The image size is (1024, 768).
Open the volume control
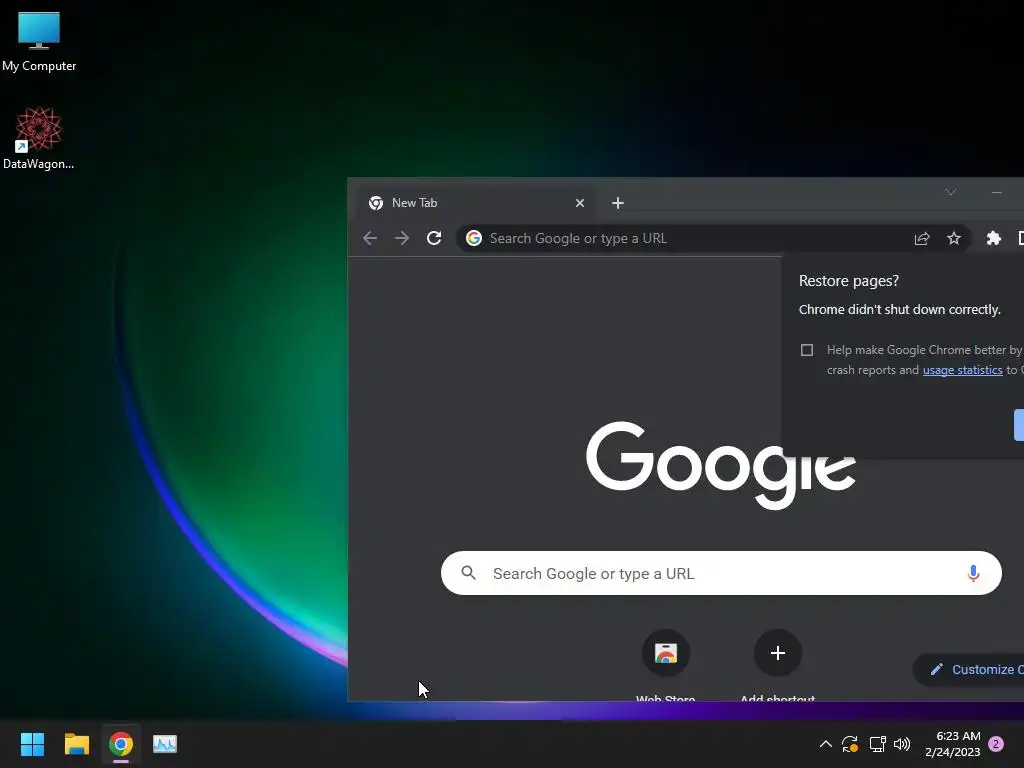[902, 744]
